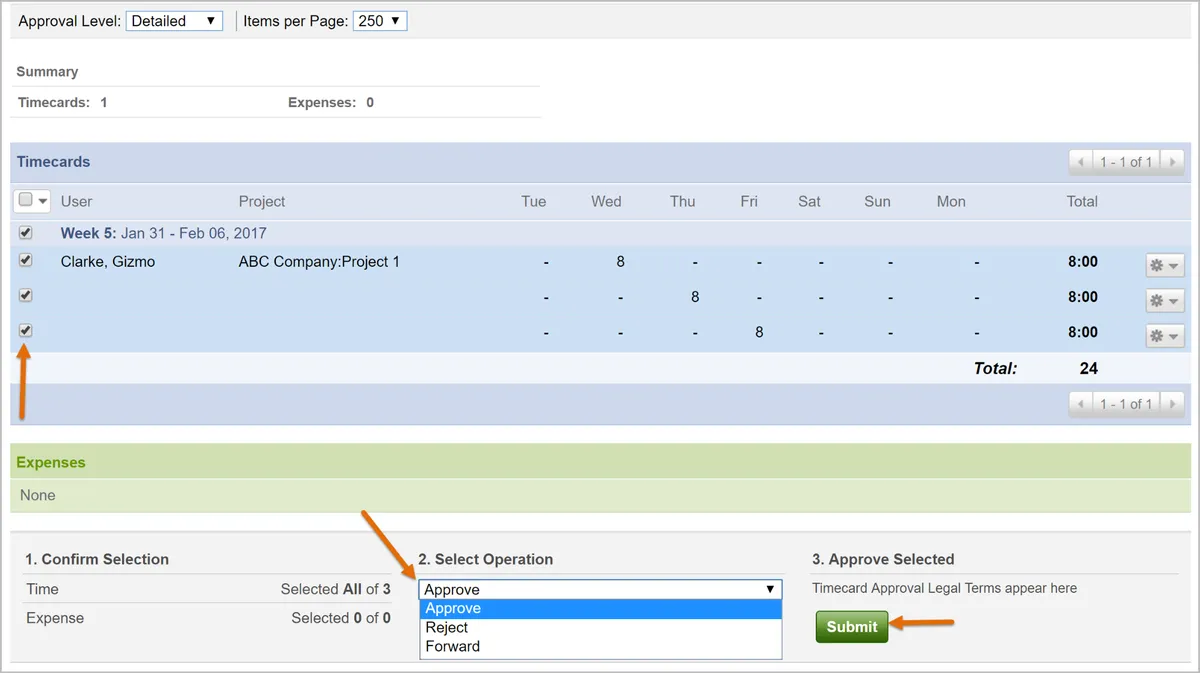This screenshot has width=1200, height=673.
Task: Uncheck the Clarke, Gizmo row checkbox
Action: (x=26, y=260)
